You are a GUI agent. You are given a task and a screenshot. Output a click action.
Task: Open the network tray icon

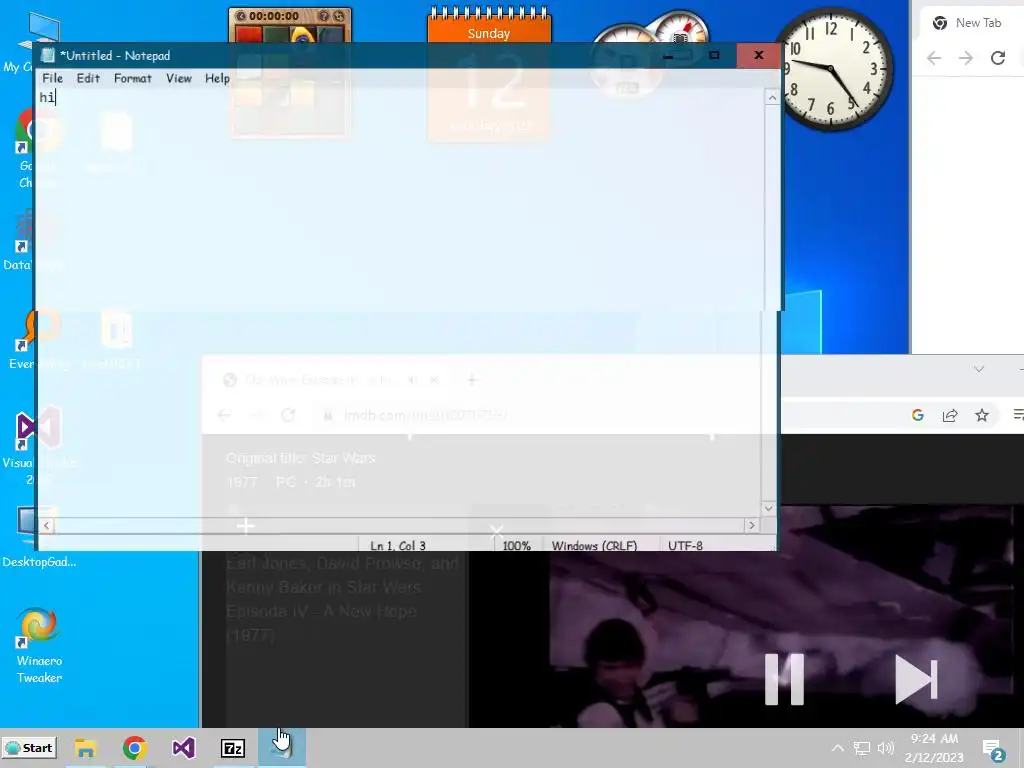tap(862, 748)
